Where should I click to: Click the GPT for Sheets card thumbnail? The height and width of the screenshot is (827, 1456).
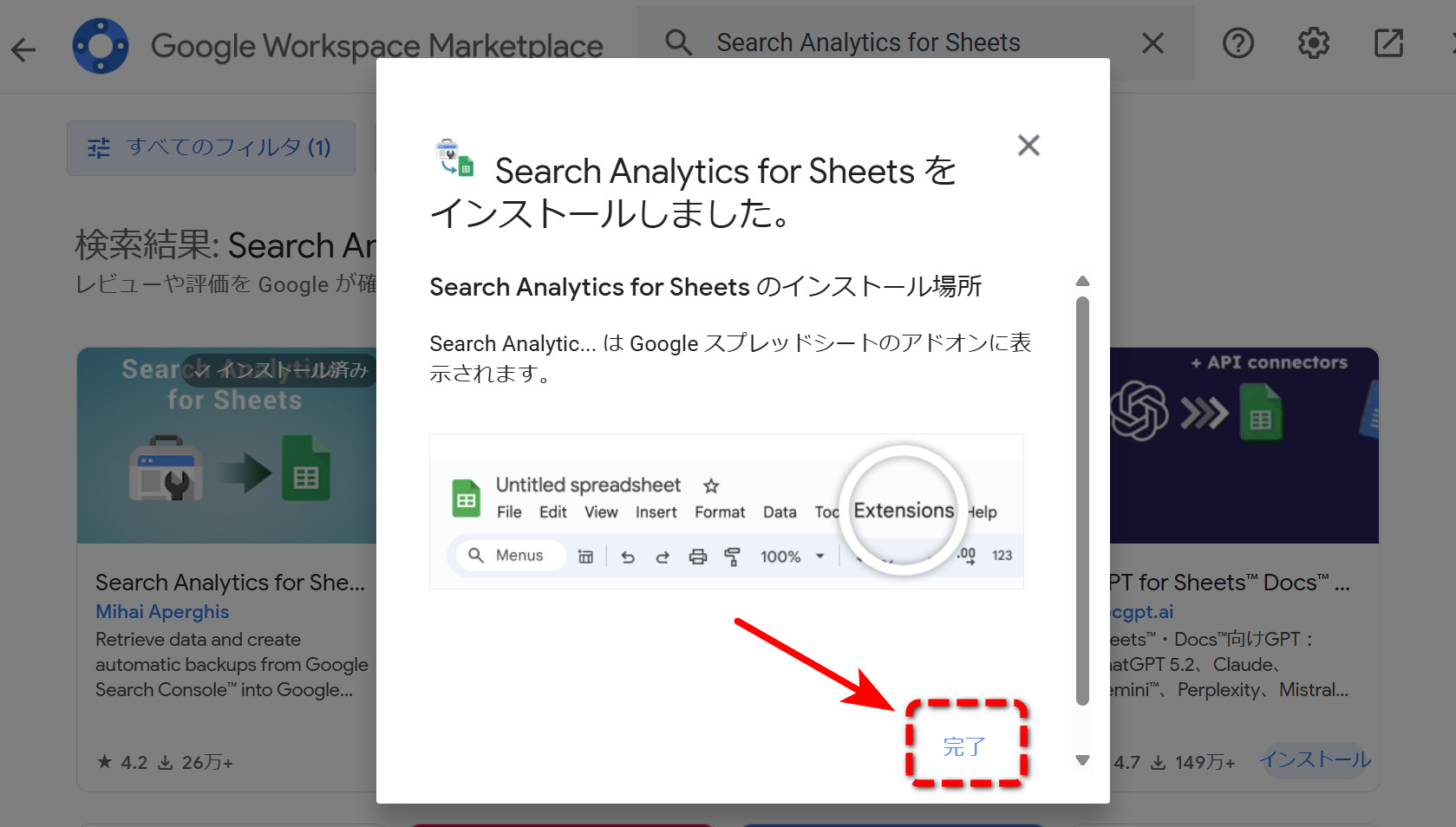(x=1244, y=446)
